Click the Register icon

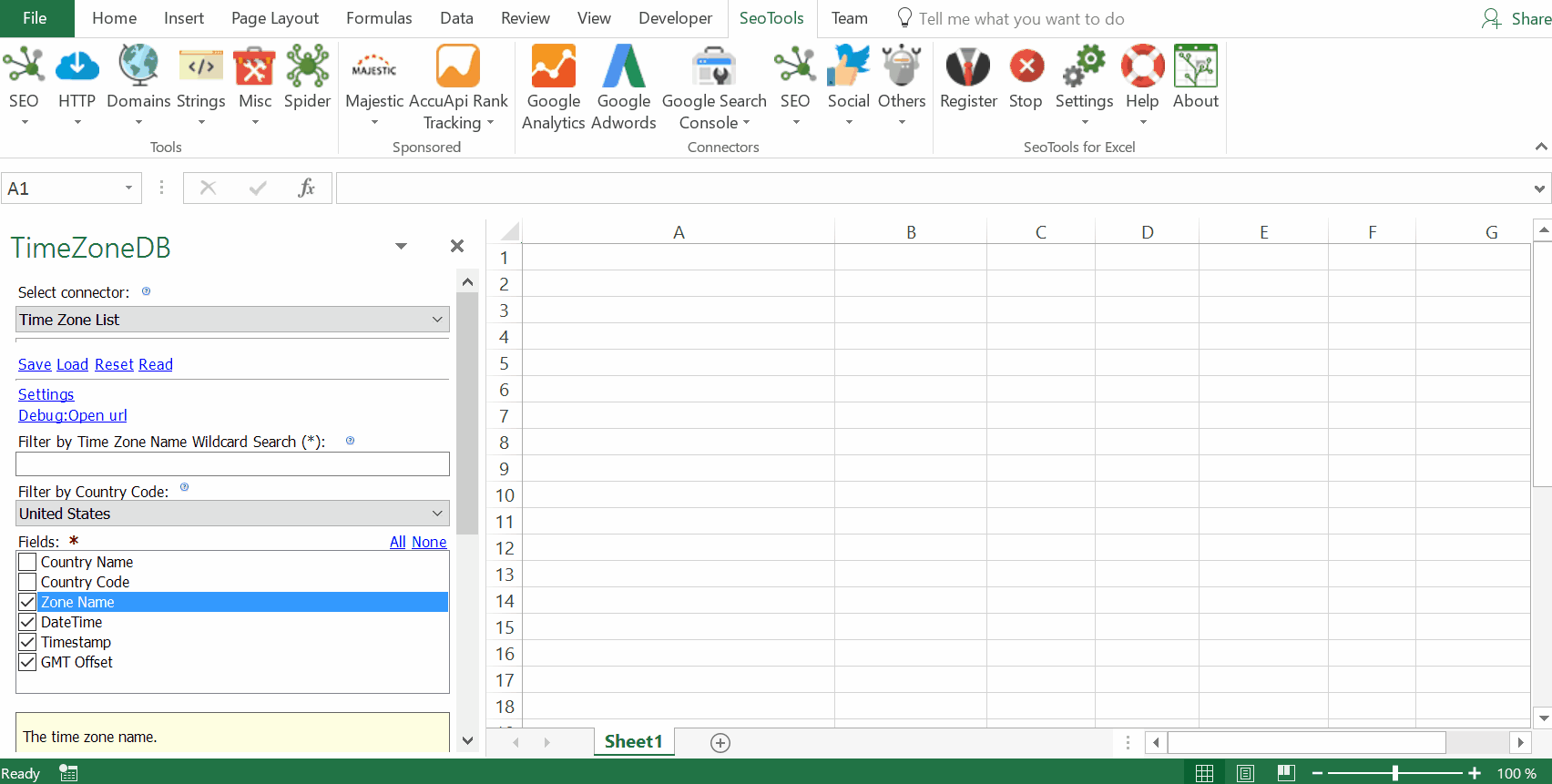pos(968,66)
